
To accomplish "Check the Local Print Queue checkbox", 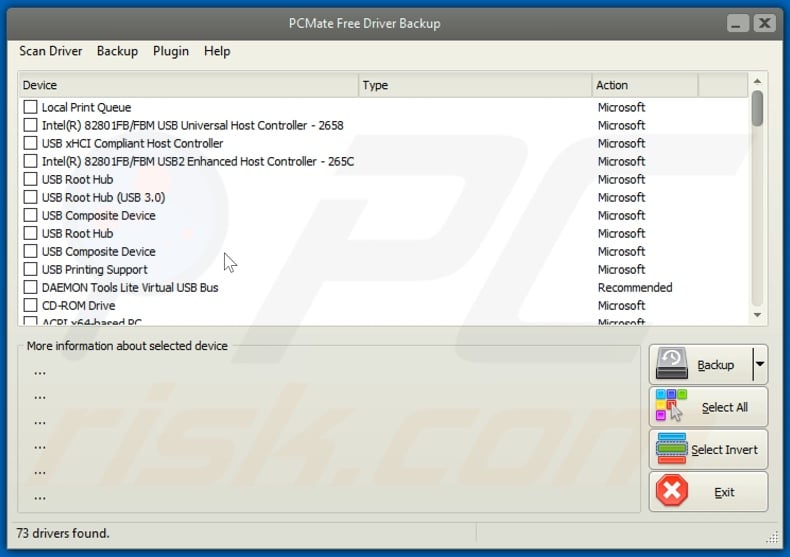I will point(31,107).
